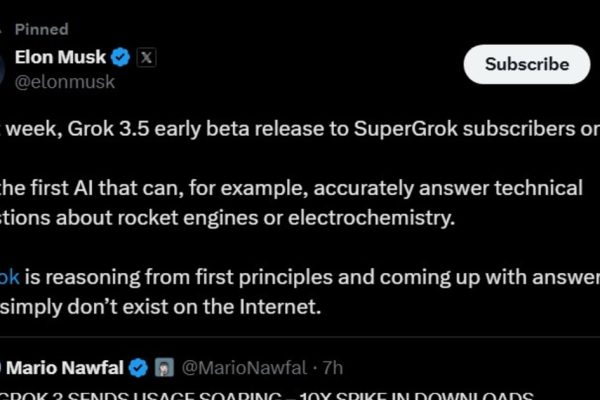Click the reasoning from first principles line
This screenshot has height=400, width=600.
tap(300, 277)
